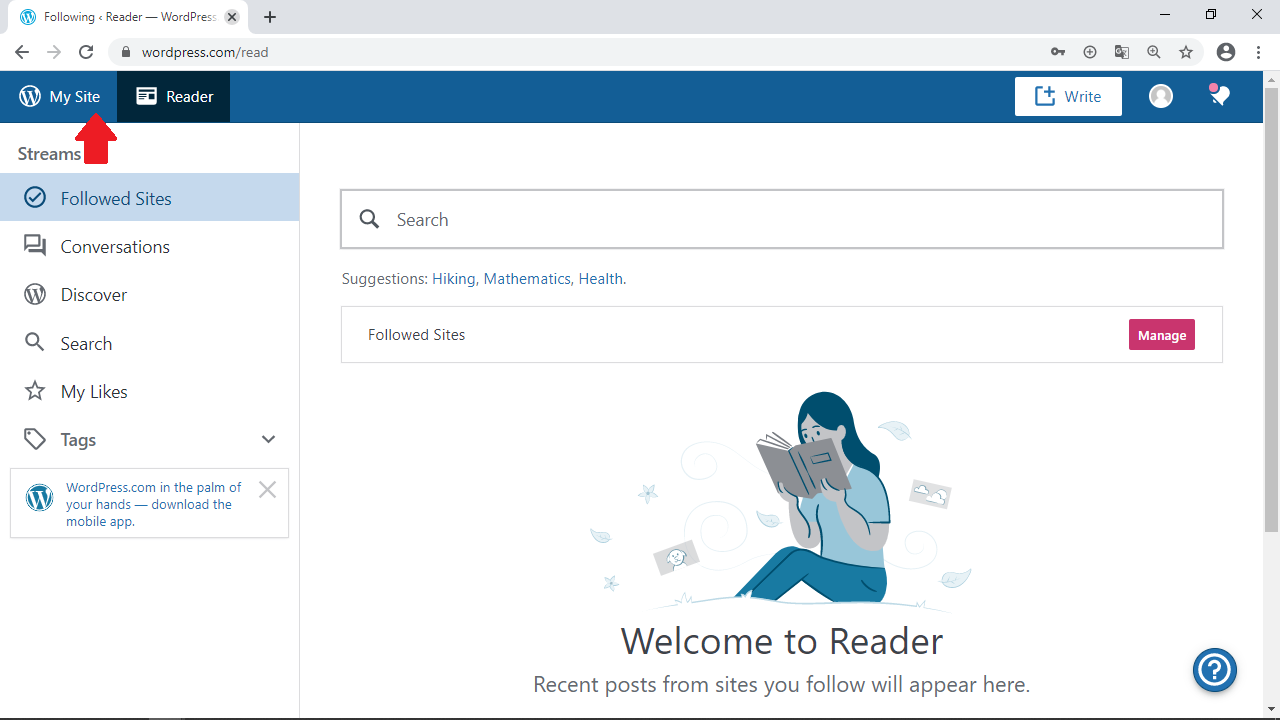Click the saved passwords key icon

point(1058,52)
